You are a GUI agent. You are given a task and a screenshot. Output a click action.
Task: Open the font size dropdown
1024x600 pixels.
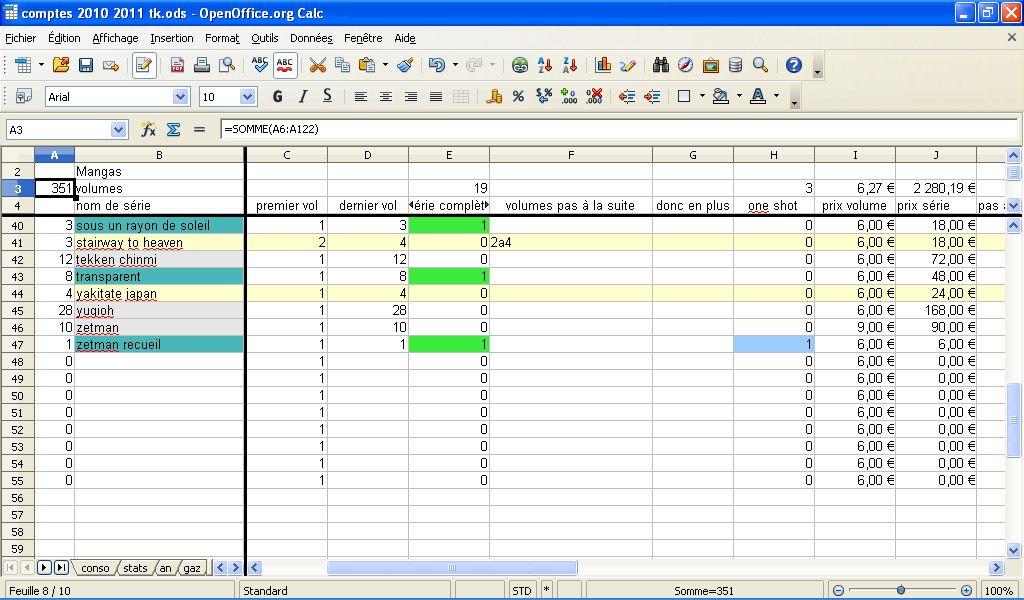tap(247, 97)
